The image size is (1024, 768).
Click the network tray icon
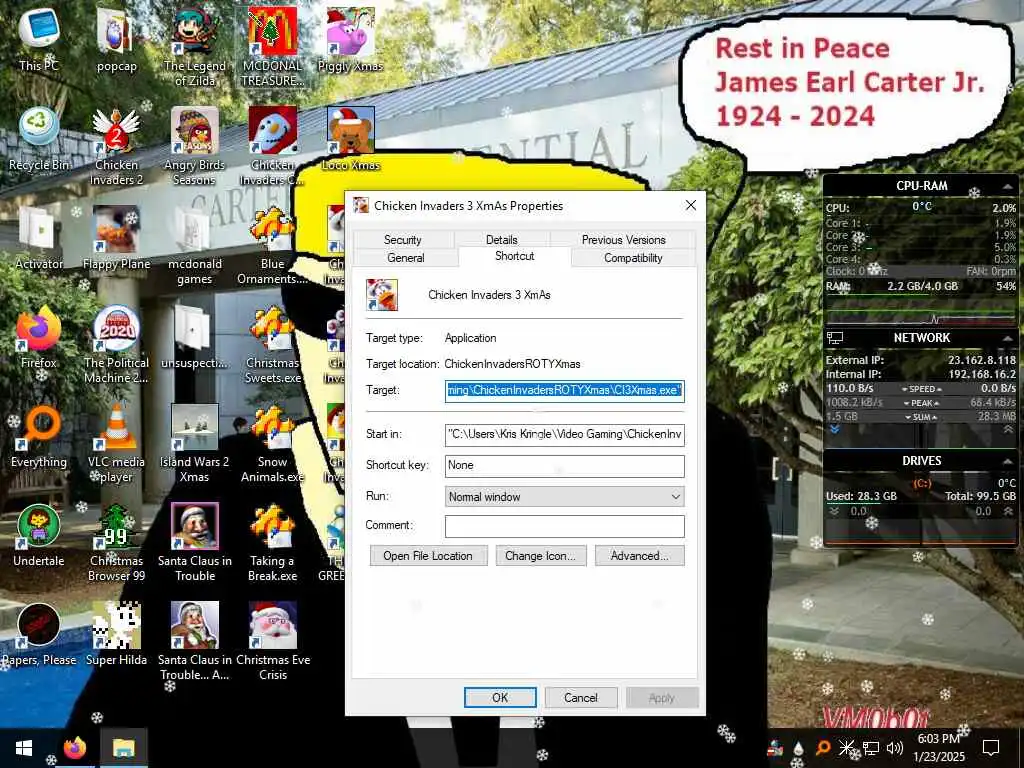click(x=871, y=748)
